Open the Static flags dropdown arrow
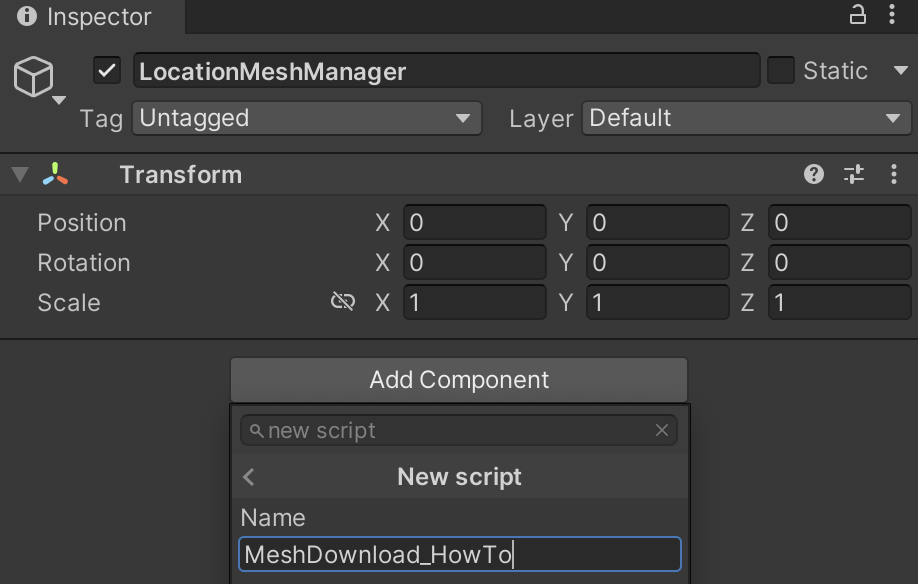This screenshot has width=918, height=584. 901,70
